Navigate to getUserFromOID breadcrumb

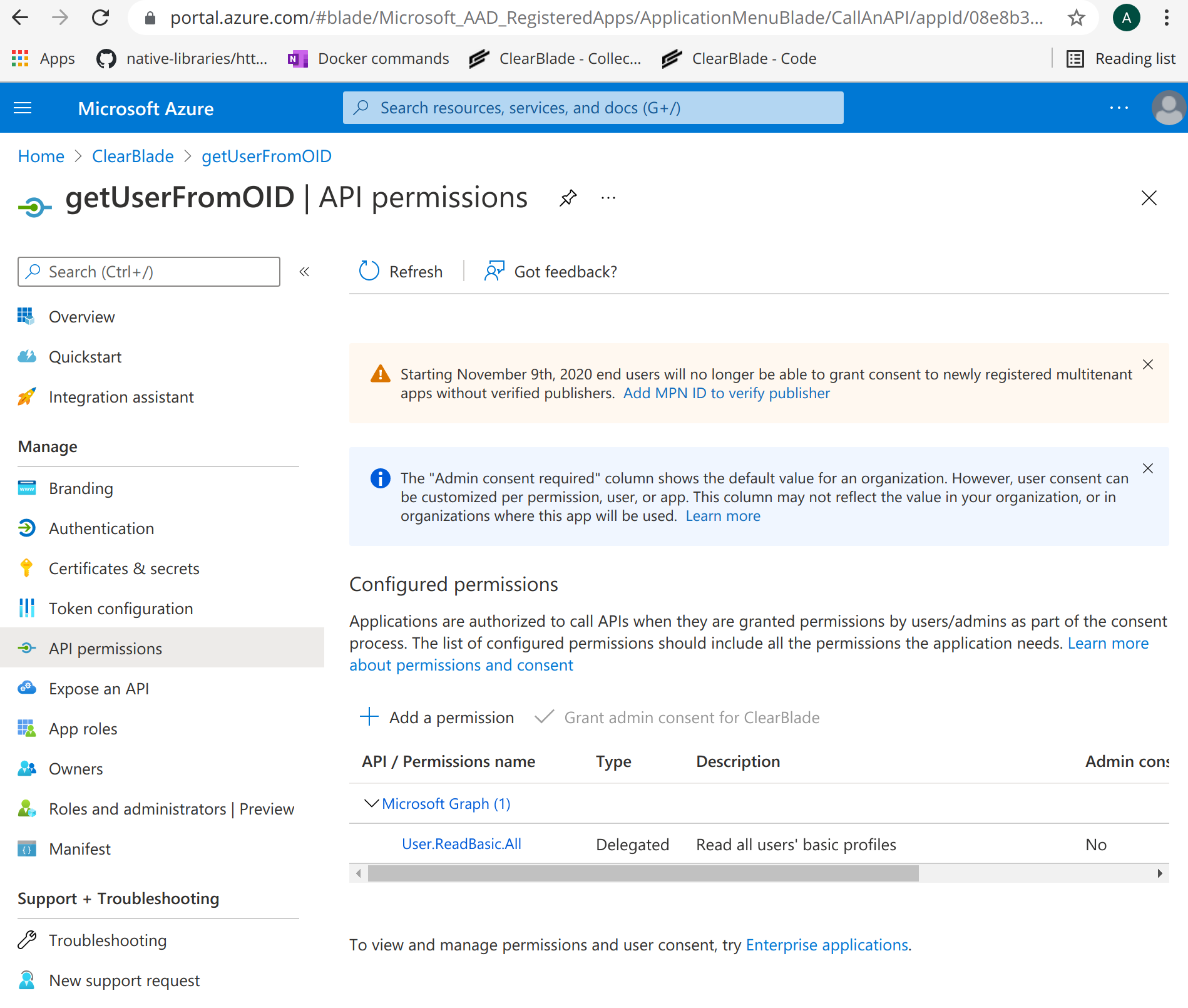coord(267,157)
